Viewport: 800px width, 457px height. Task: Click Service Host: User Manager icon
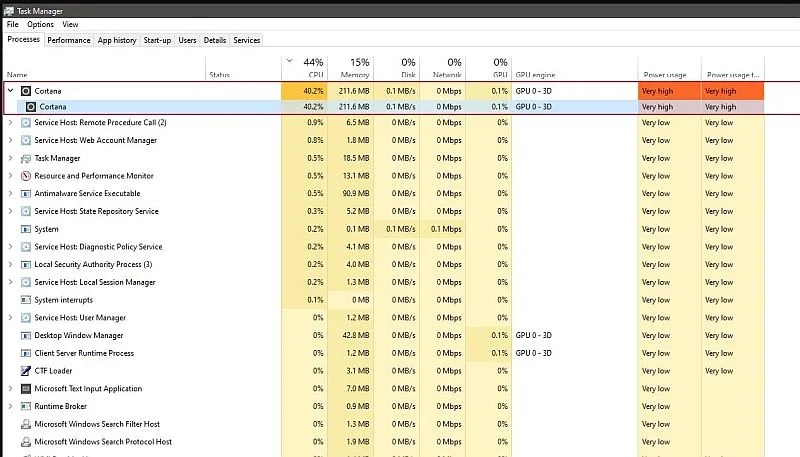pyautogui.click(x=26, y=318)
